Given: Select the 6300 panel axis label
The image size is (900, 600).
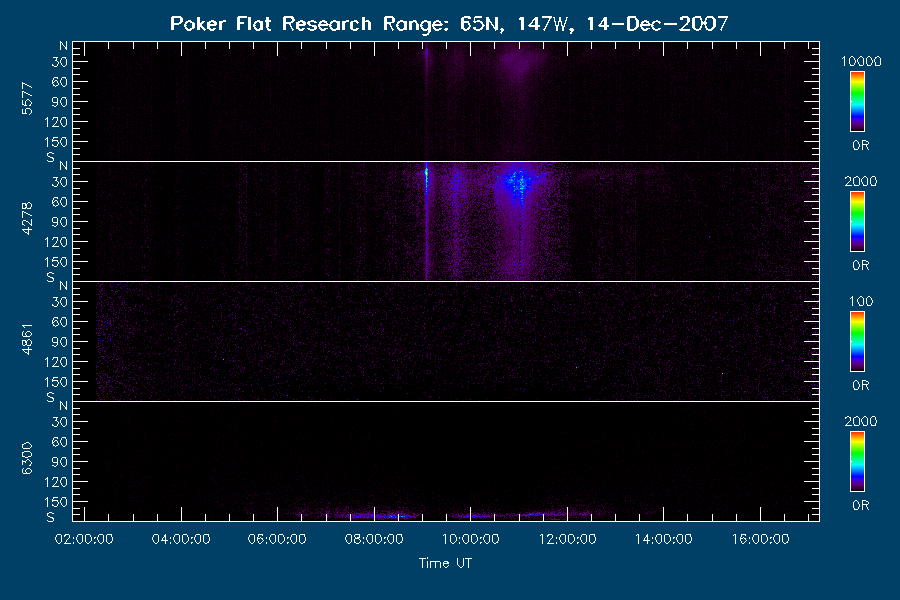Looking at the screenshot, I should click(x=27, y=458).
